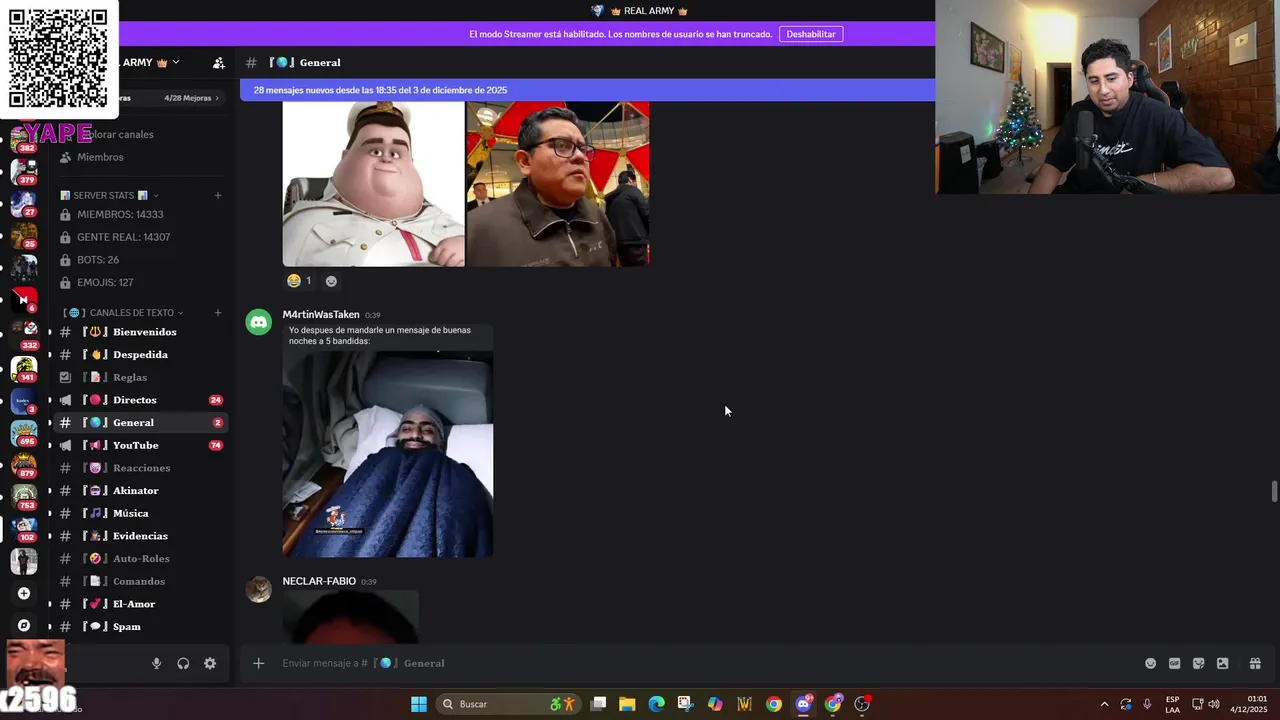Open the BOTS: 26 channel

(x=141, y=260)
